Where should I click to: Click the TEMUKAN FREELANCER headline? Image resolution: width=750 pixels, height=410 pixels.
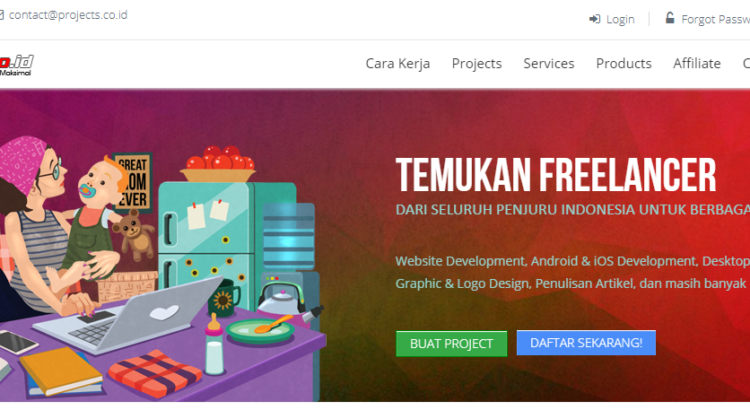pos(556,175)
